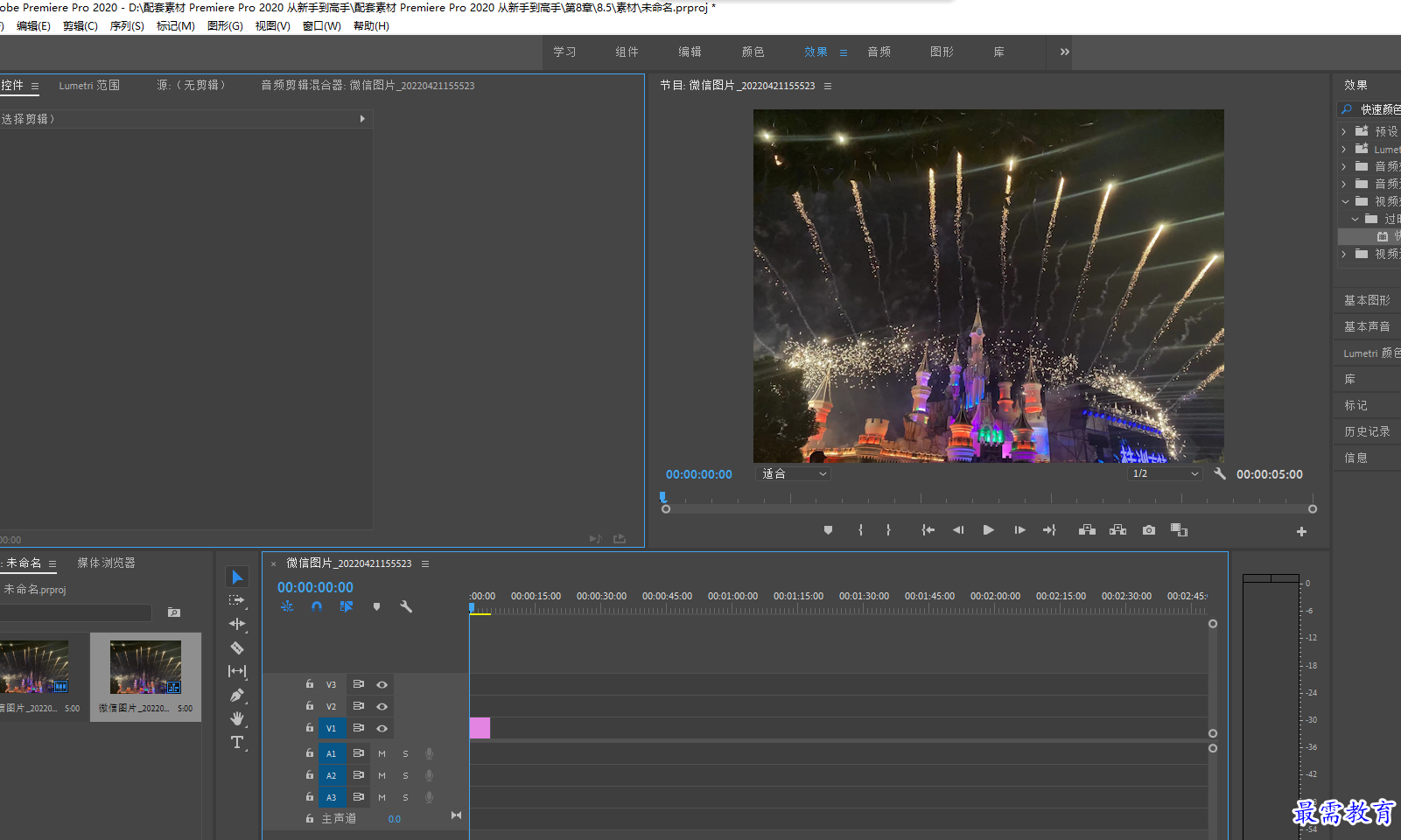Collapse the open 视频 effects folder
Image resolution: width=1401 pixels, height=840 pixels.
click(1345, 201)
